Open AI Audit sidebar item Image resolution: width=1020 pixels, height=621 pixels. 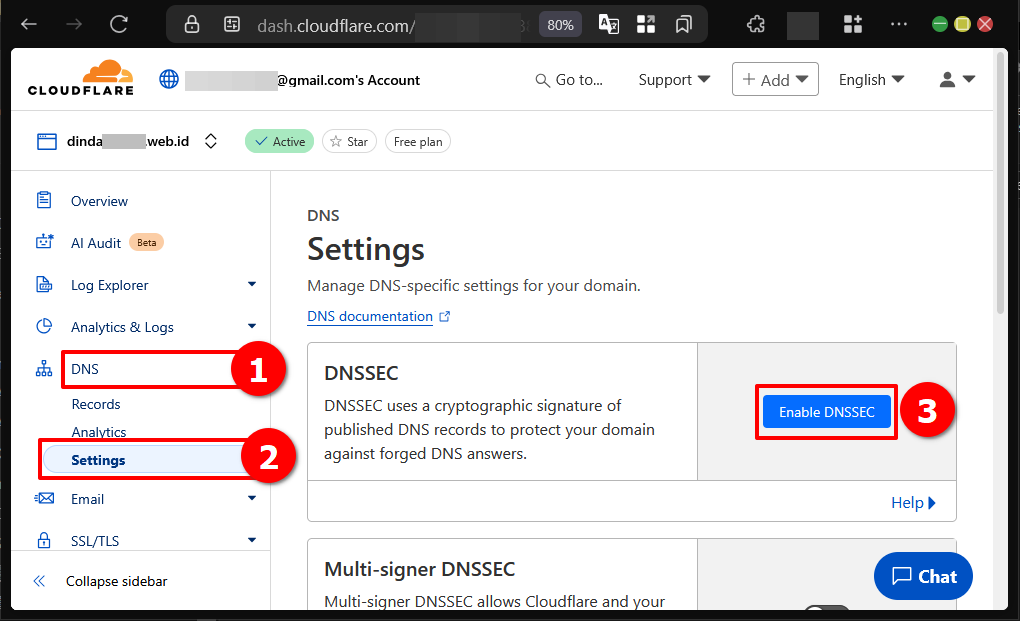96,243
